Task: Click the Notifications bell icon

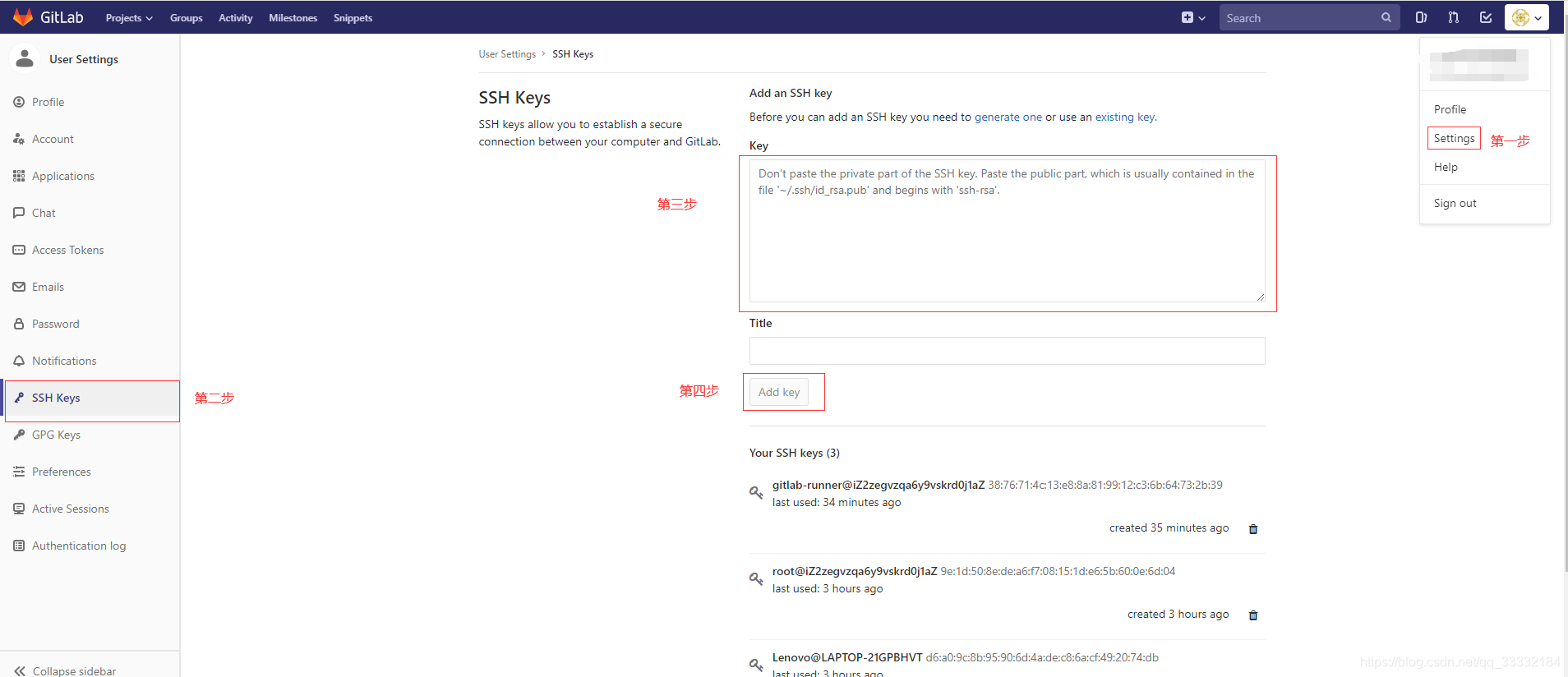Action: [19, 361]
